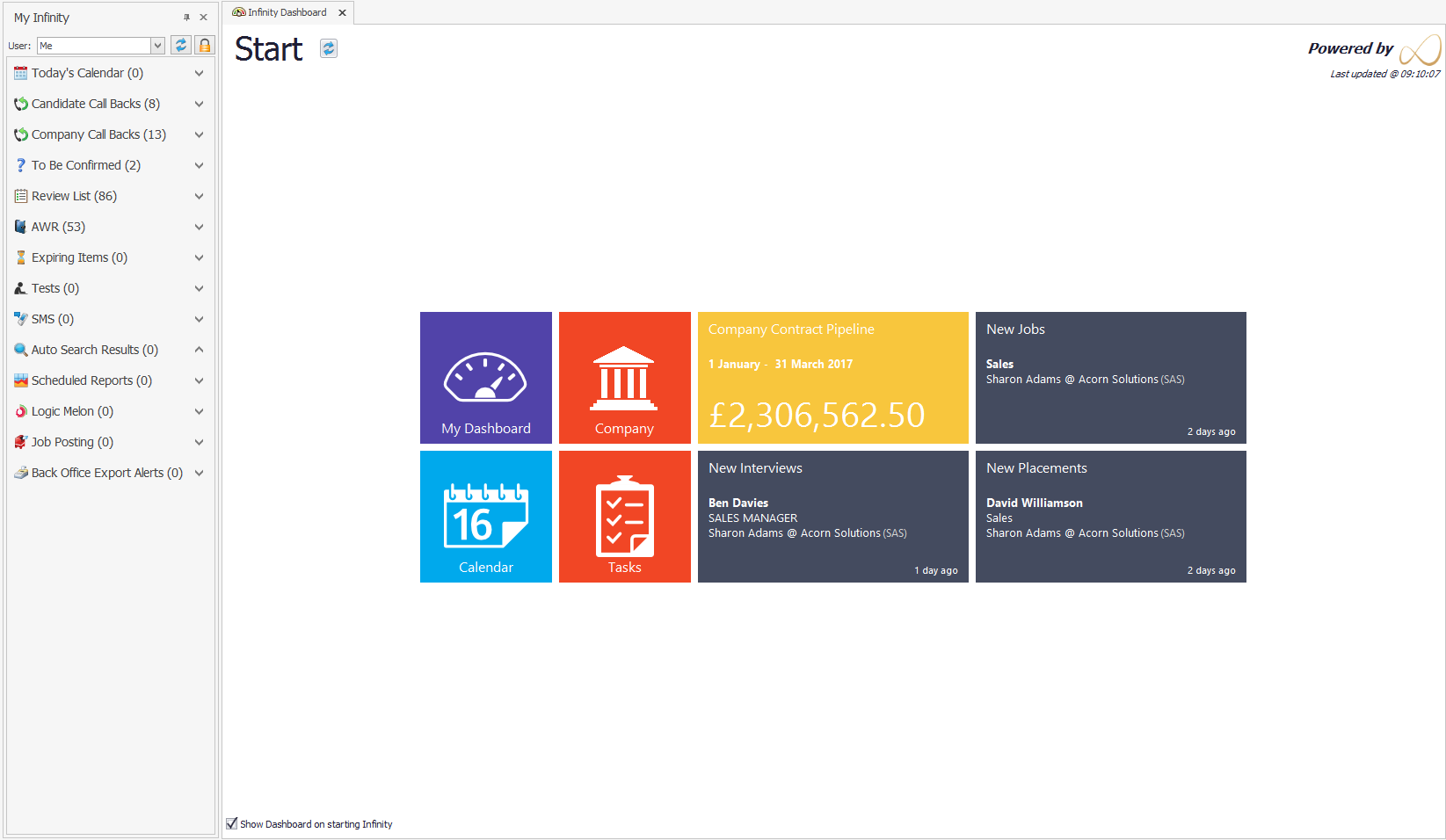
Task: Click Review List (86) label
Action: click(74, 196)
